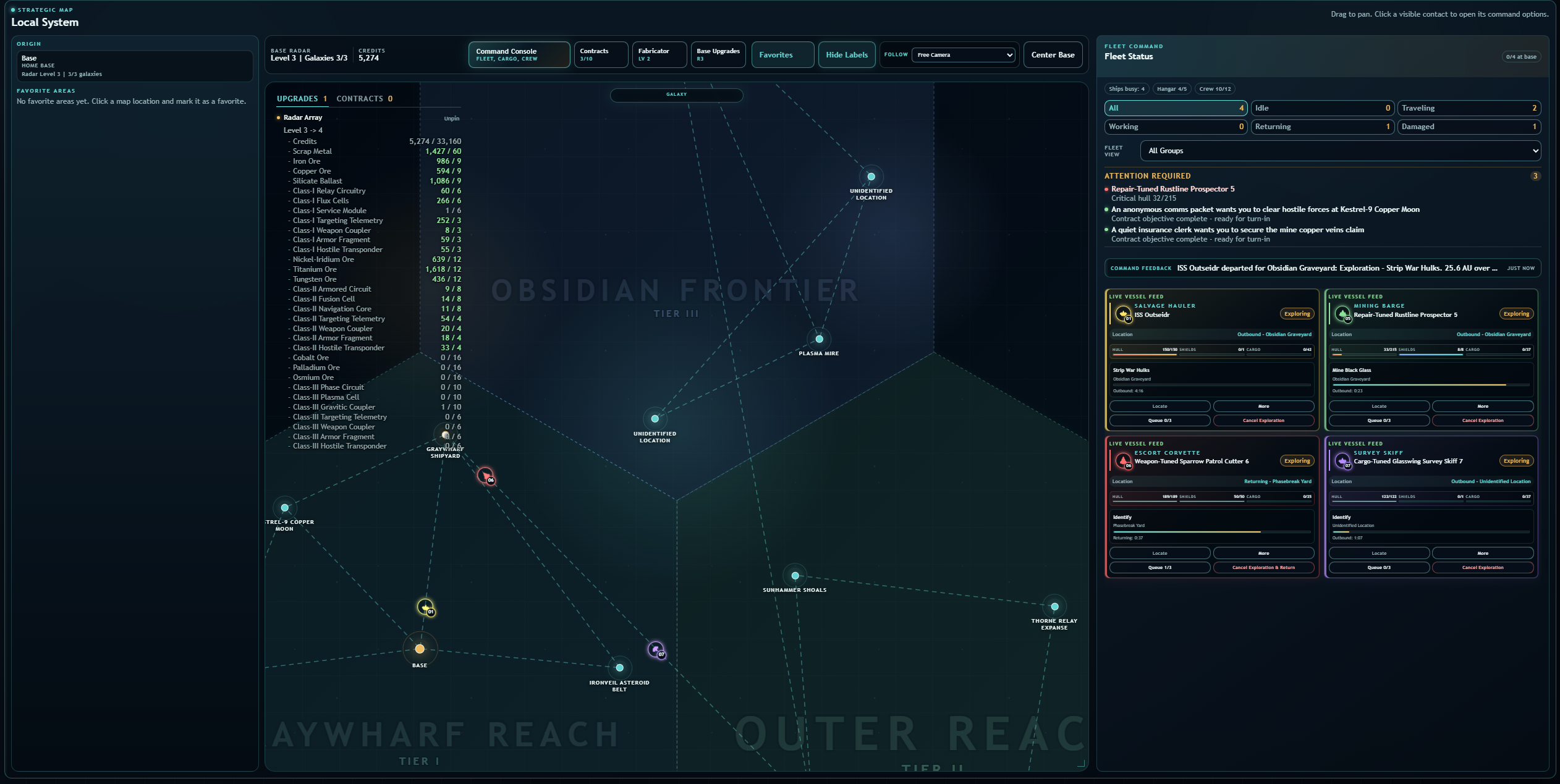1560x784 pixels.
Task: Locate Rustline Prospector 5 on map
Action: tap(1378, 407)
